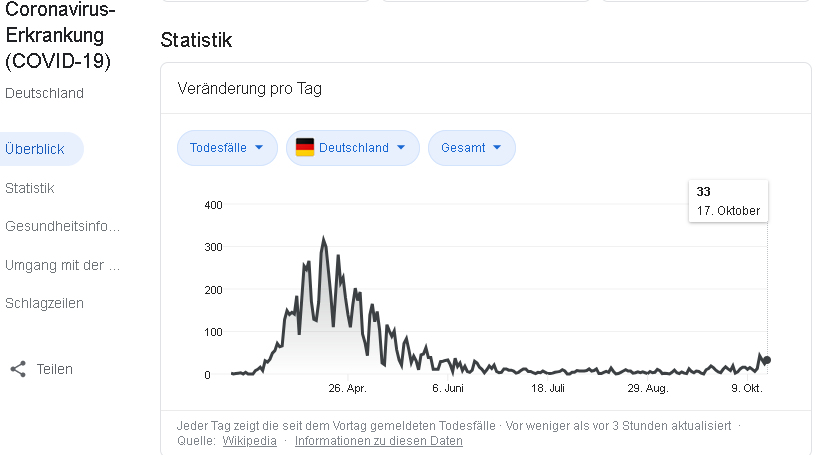Select the Überblick sidebar tab
The width and height of the screenshot is (821, 455).
coord(36,149)
